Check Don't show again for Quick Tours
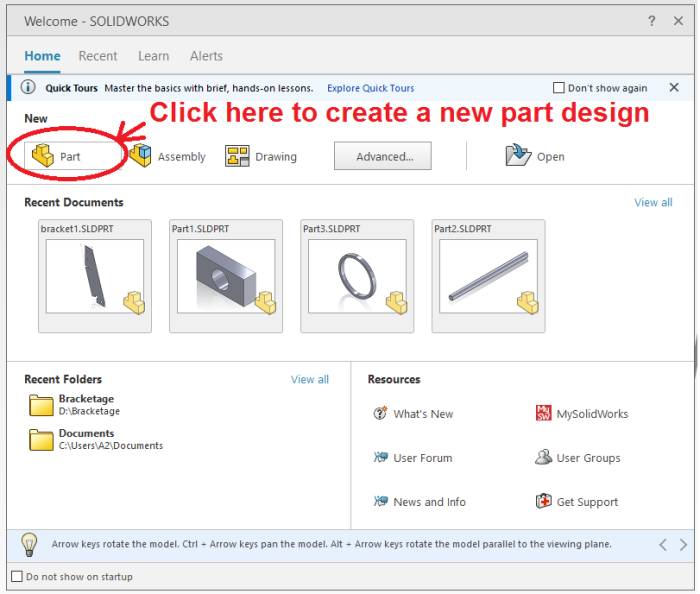This screenshot has height=594, width=700. pos(559,88)
